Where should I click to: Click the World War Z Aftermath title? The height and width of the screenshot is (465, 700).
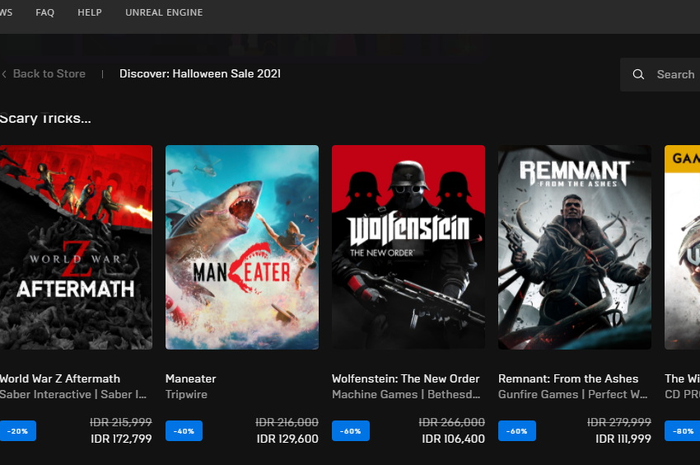point(60,378)
